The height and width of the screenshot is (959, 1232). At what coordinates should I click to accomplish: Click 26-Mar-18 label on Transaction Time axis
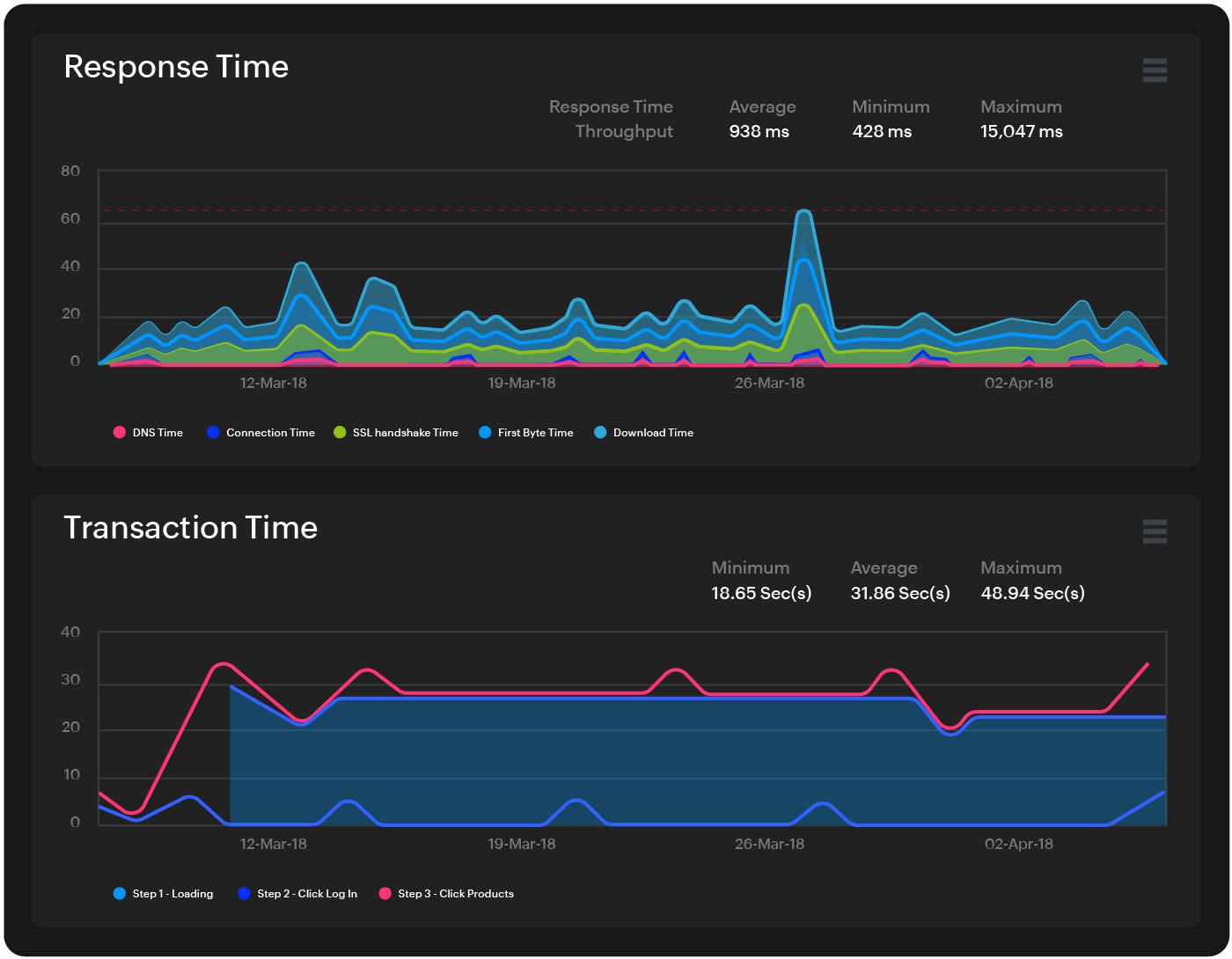770,844
